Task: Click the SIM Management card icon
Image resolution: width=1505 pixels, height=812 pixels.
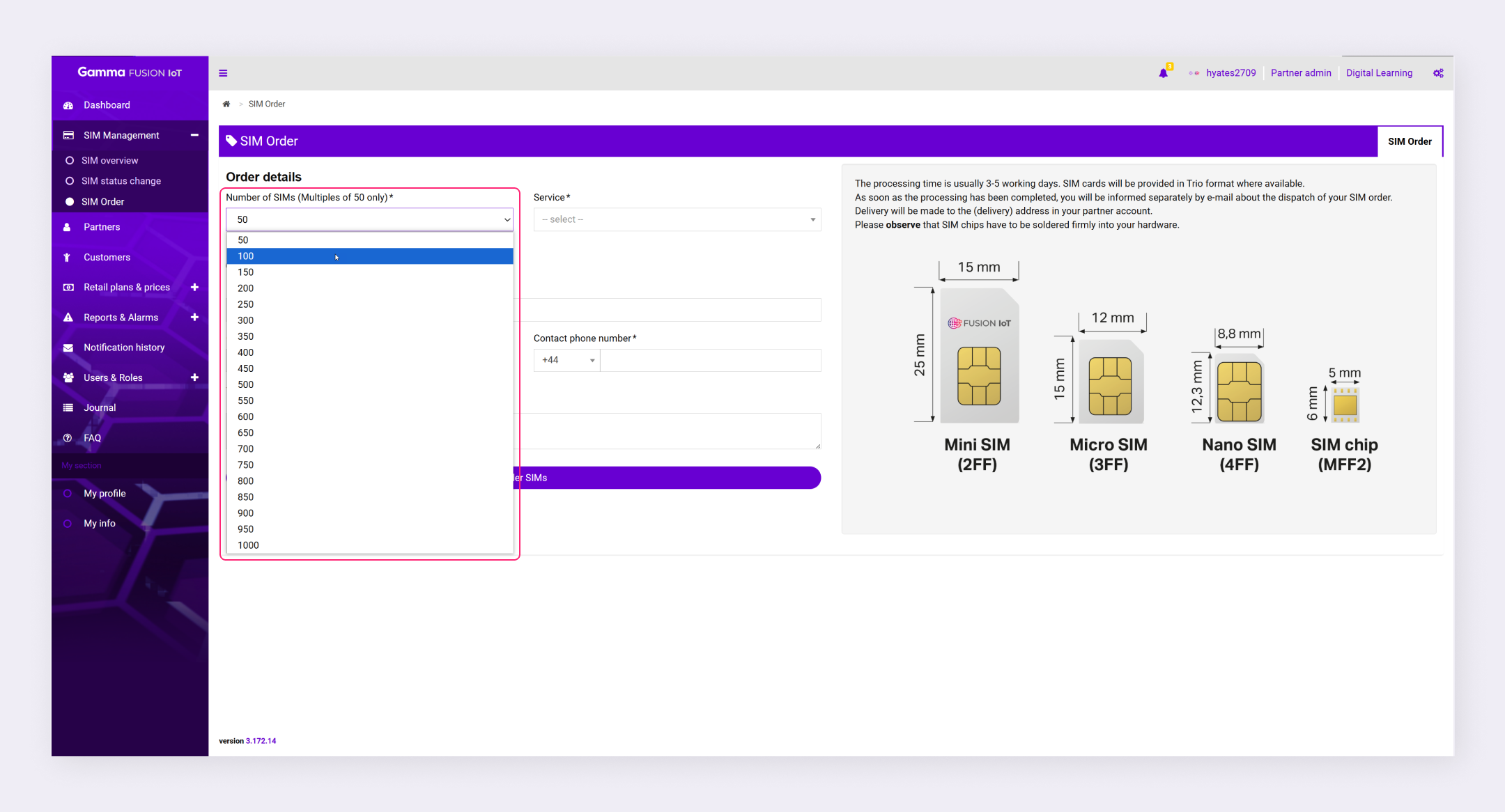Action: 68,135
